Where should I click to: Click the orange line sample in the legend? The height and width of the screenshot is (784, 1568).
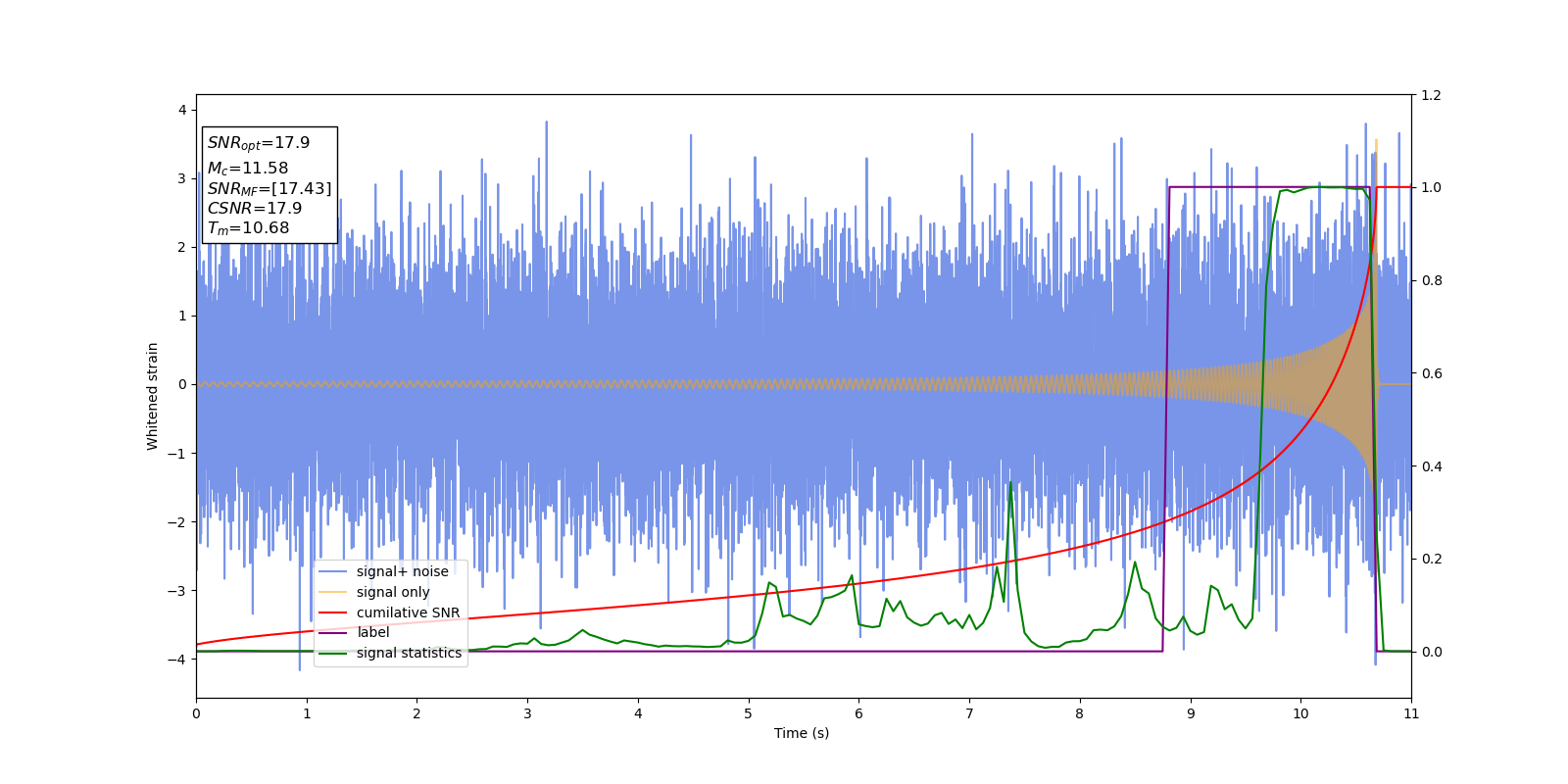click(x=333, y=593)
